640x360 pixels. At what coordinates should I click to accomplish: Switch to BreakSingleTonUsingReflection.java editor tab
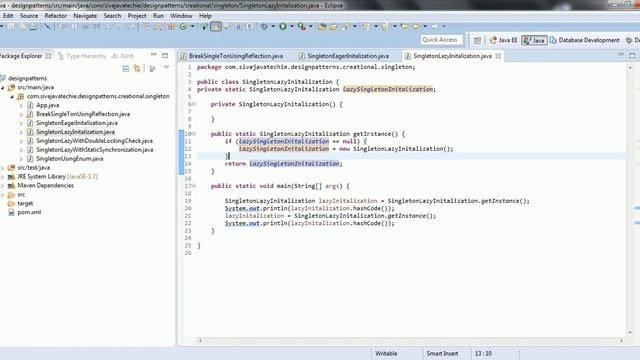point(232,56)
